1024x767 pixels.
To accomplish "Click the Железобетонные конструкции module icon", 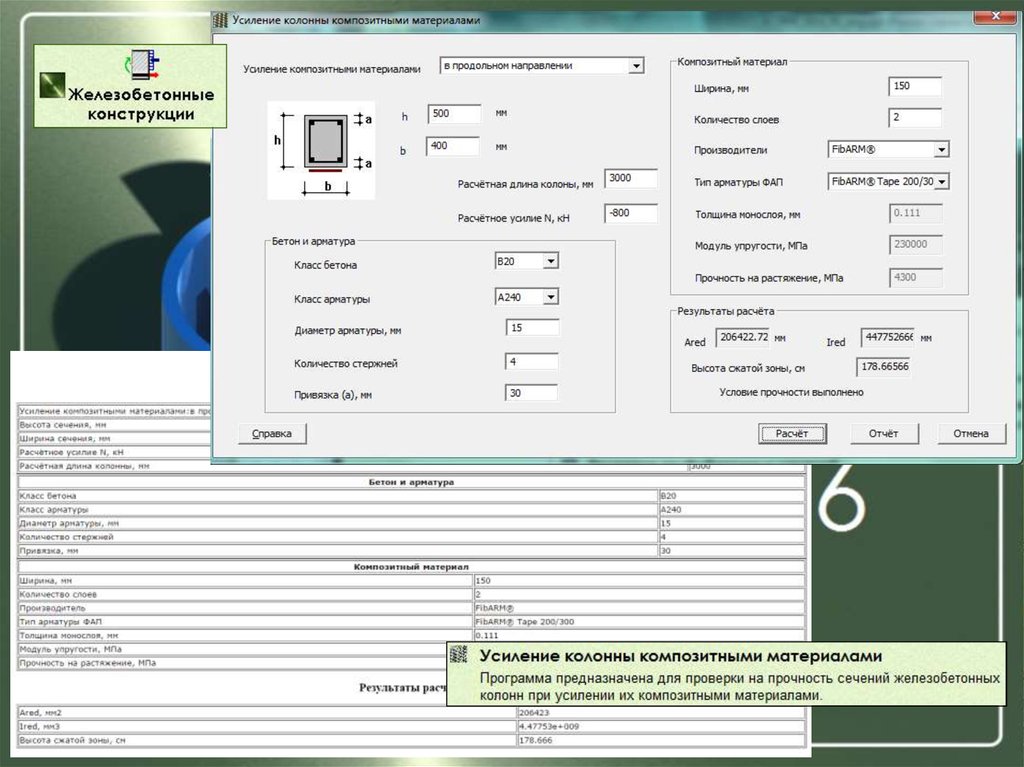I will click(x=139, y=65).
